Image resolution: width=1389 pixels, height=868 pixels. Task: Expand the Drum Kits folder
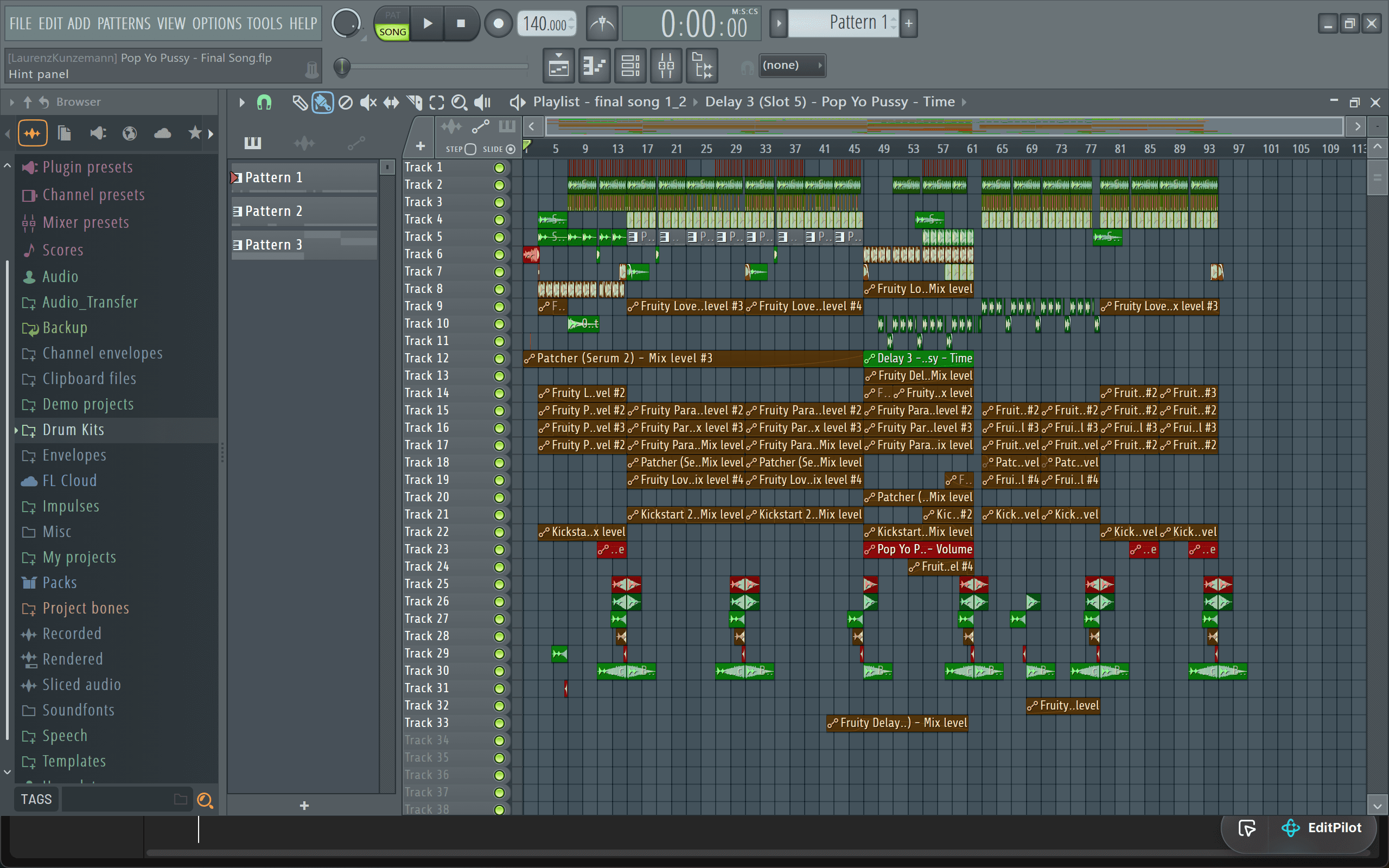(17, 430)
